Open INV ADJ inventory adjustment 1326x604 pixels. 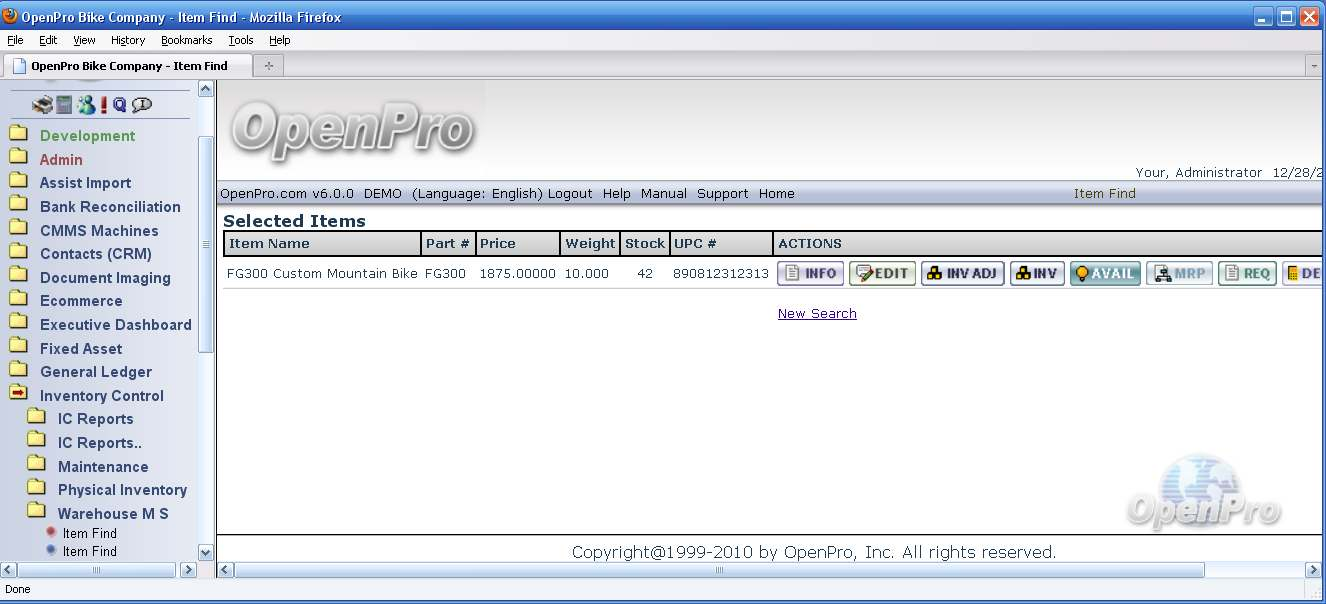tap(962, 274)
